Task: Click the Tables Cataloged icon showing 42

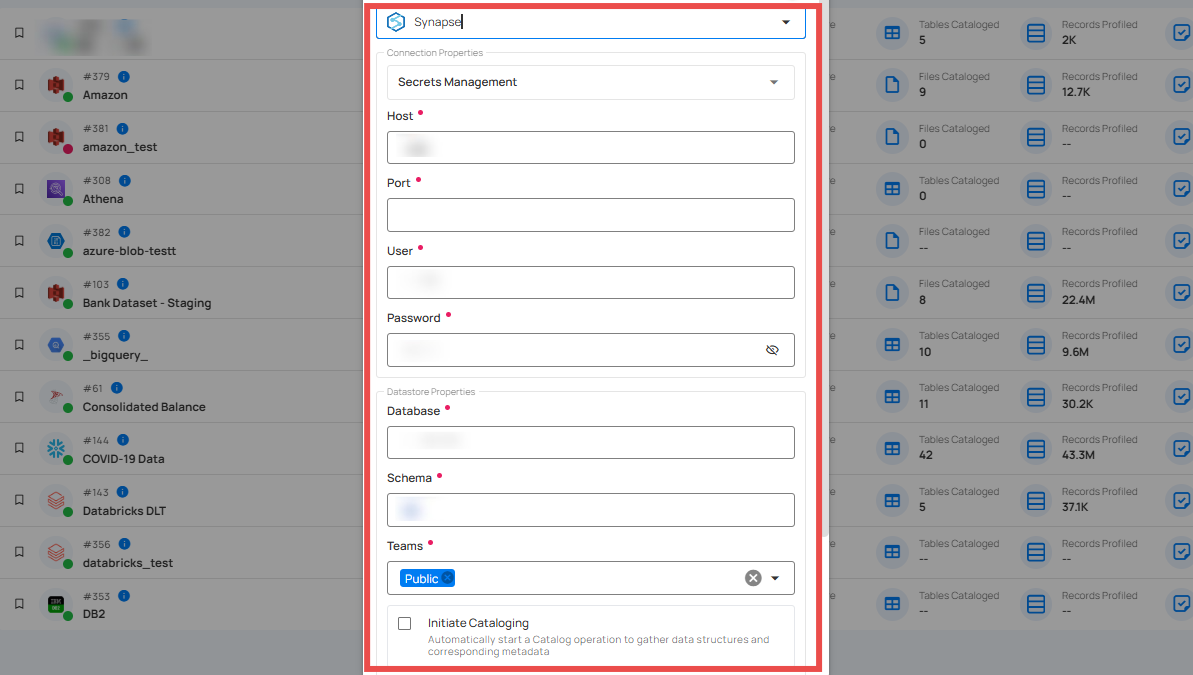Action: [891, 449]
